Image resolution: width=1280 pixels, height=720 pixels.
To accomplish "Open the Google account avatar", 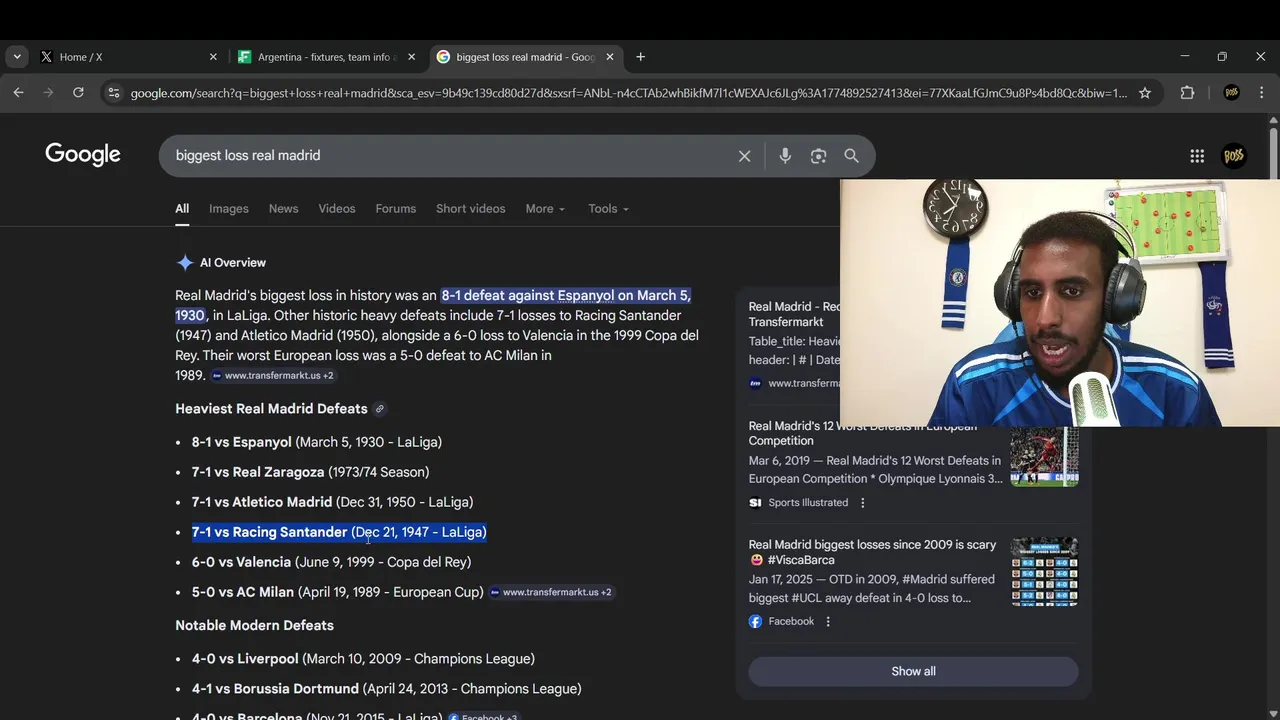I will pyautogui.click(x=1234, y=156).
